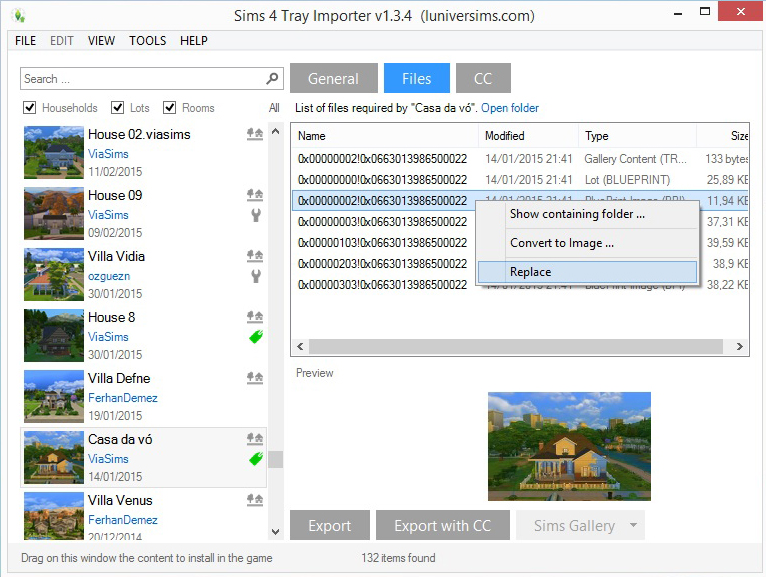This screenshot has width=766, height=577.
Task: Click green tag icon for Casa da vó
Action: [x=256, y=459]
